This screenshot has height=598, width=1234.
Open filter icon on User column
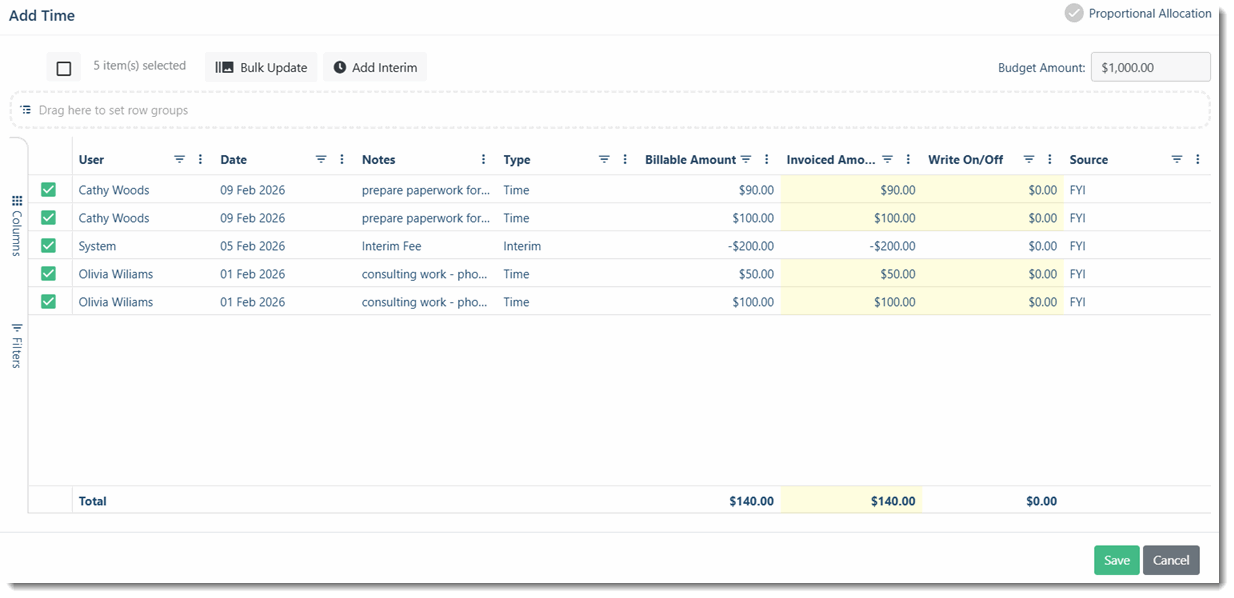click(180, 160)
